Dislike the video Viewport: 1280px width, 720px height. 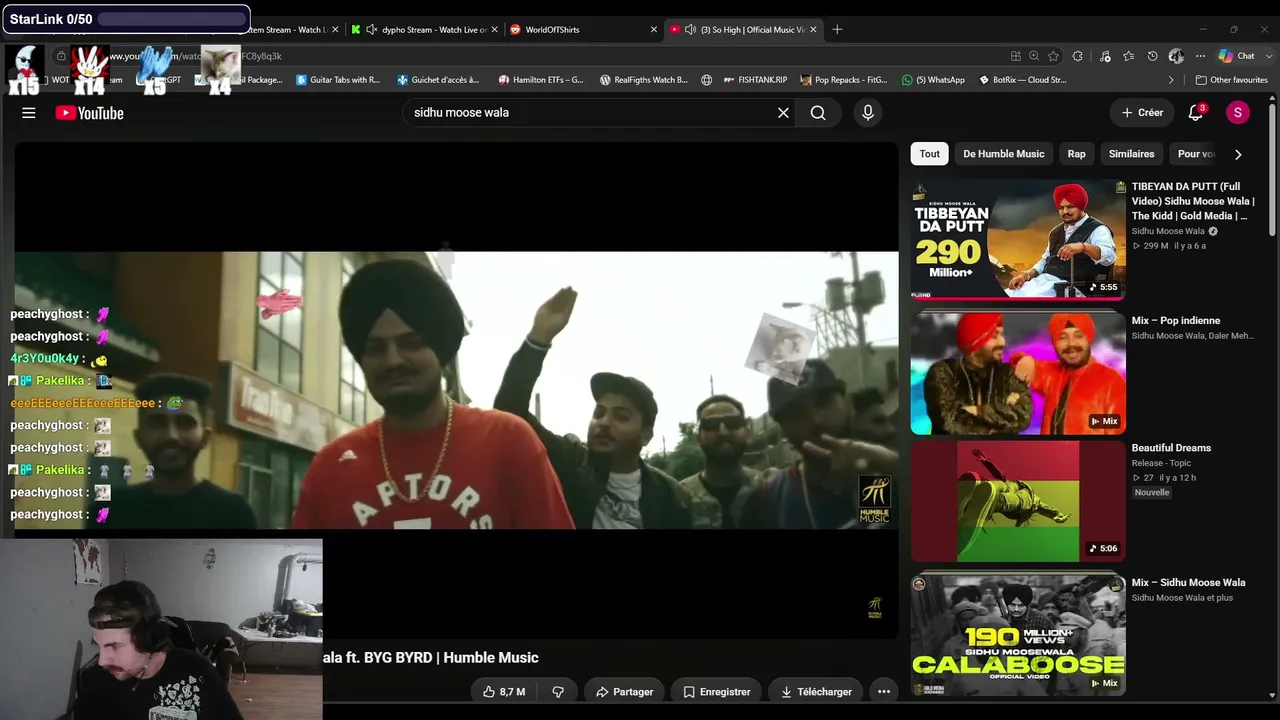point(558,691)
